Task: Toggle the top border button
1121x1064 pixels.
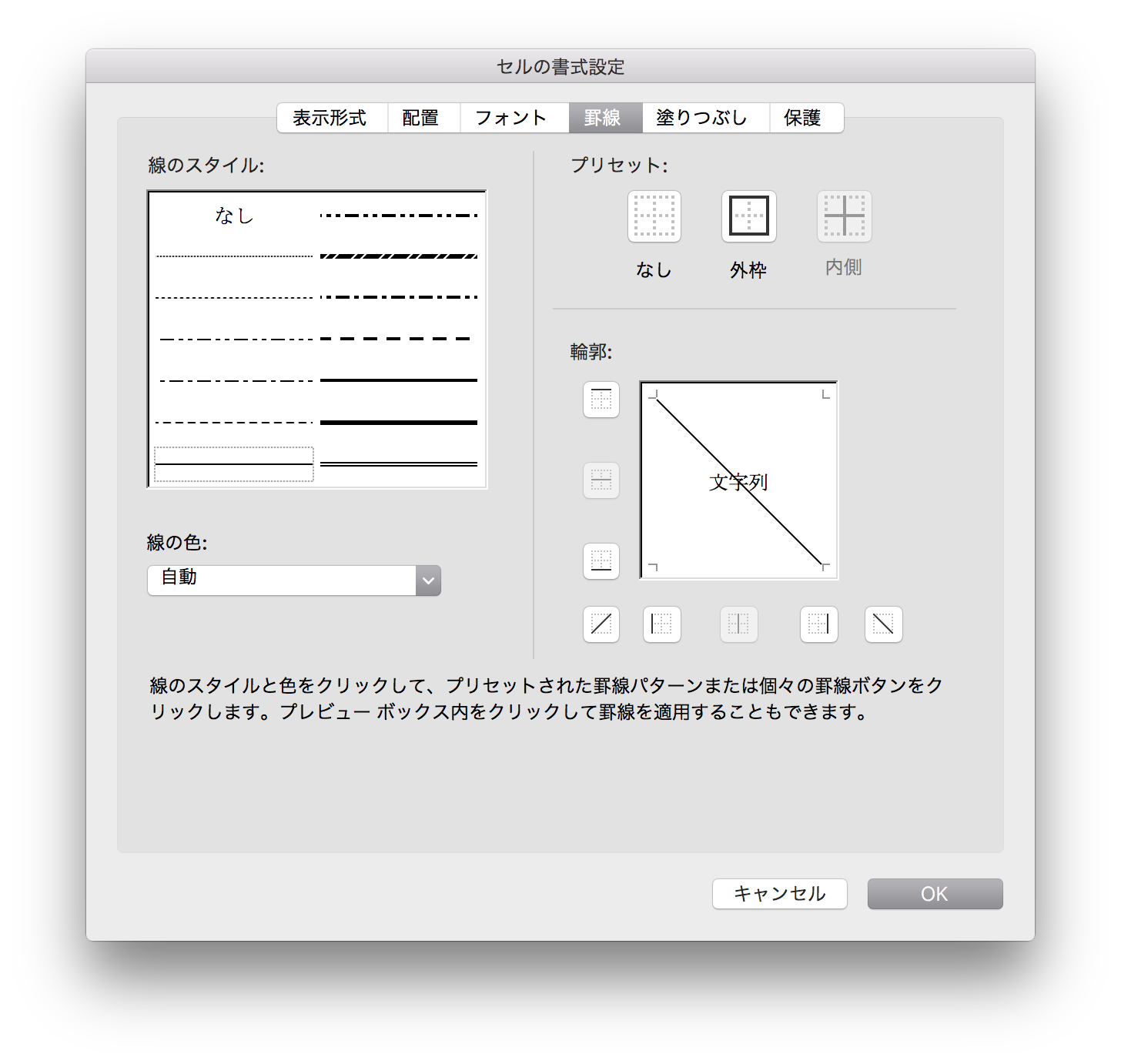Action: 601,400
